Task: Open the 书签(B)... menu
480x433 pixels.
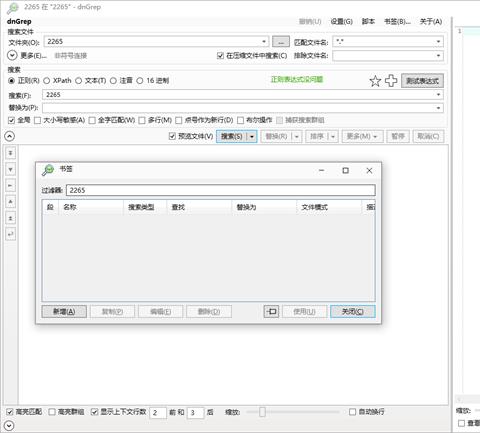Action: pyautogui.click(x=397, y=22)
